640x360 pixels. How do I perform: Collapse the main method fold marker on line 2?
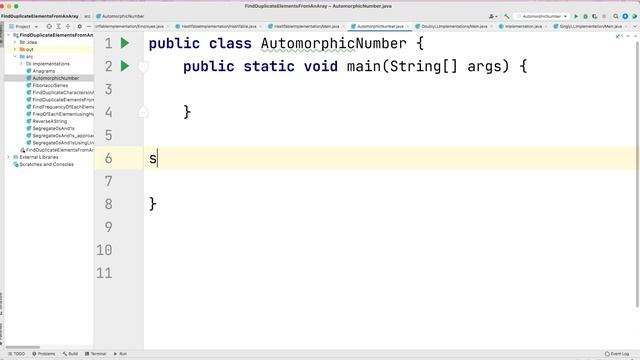tap(143, 66)
